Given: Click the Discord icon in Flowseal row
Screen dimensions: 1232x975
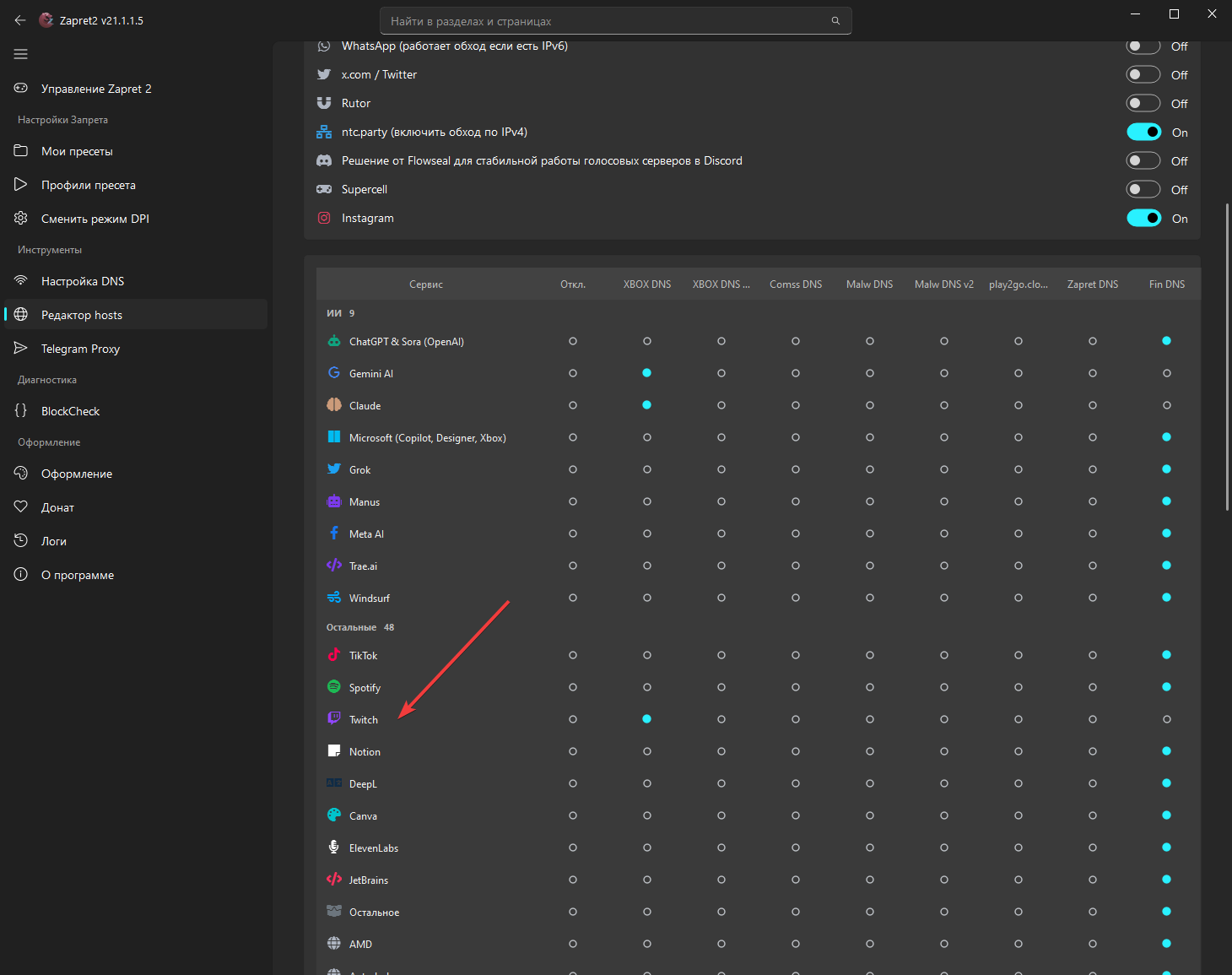Looking at the screenshot, I should point(324,160).
